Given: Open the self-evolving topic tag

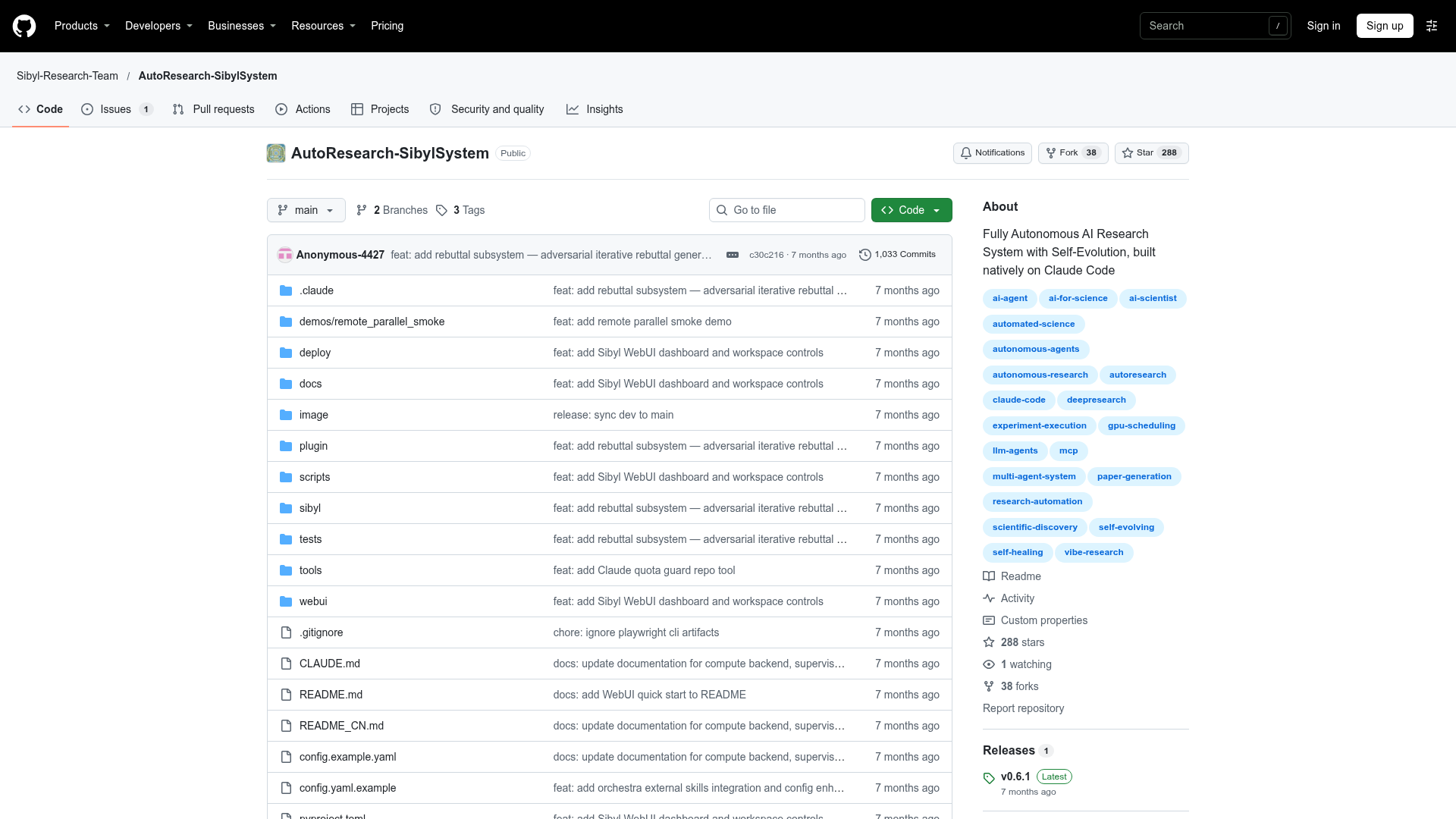Looking at the screenshot, I should [1126, 528].
